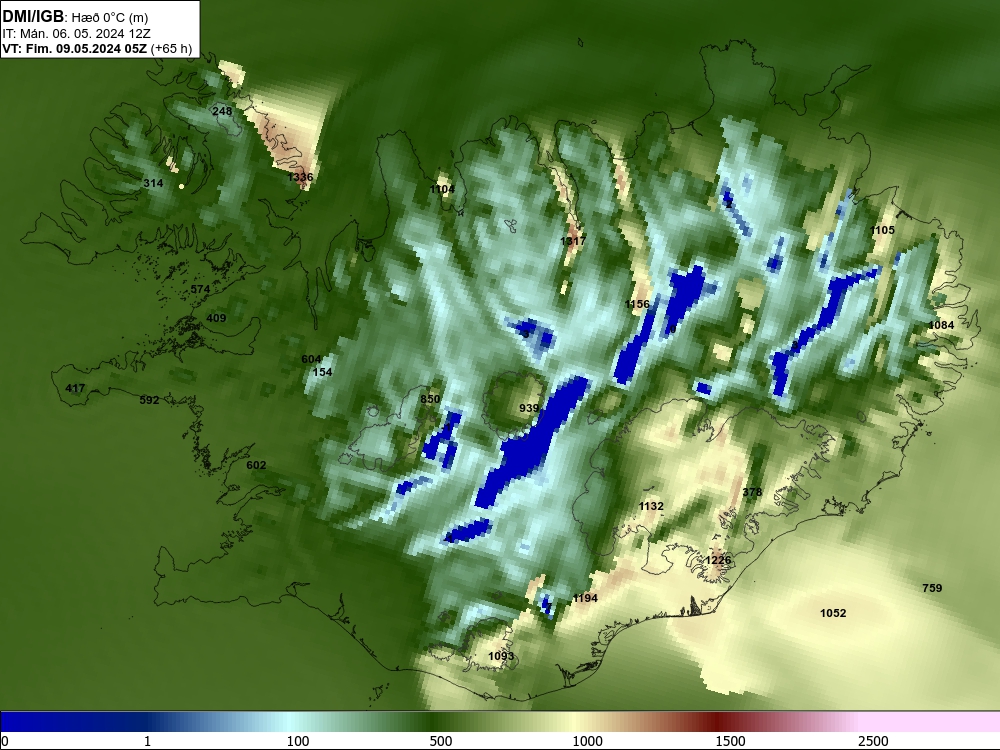Screen dimensions: 1000x750
Task: Click the 248 value on the map
Action: pyautogui.click(x=222, y=112)
